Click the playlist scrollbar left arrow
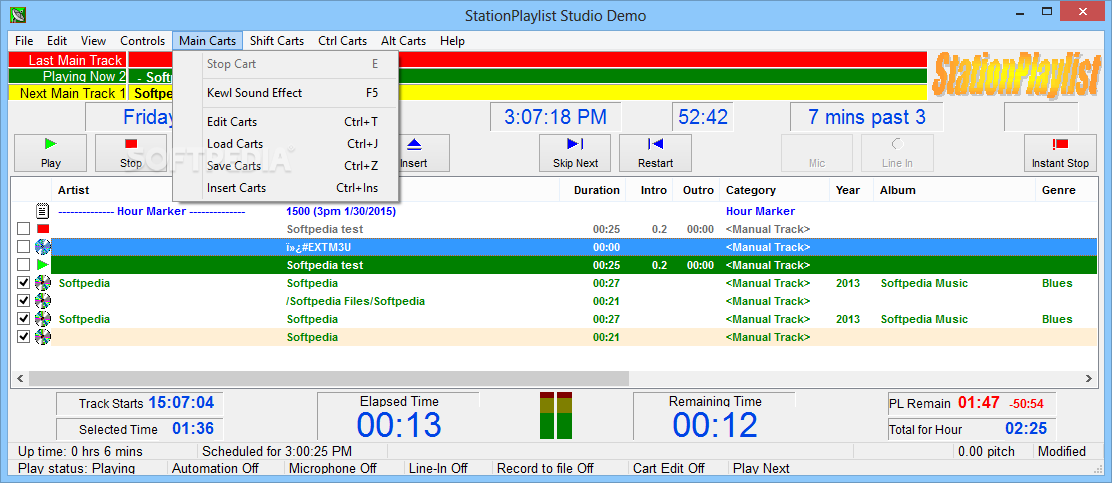 coord(20,379)
